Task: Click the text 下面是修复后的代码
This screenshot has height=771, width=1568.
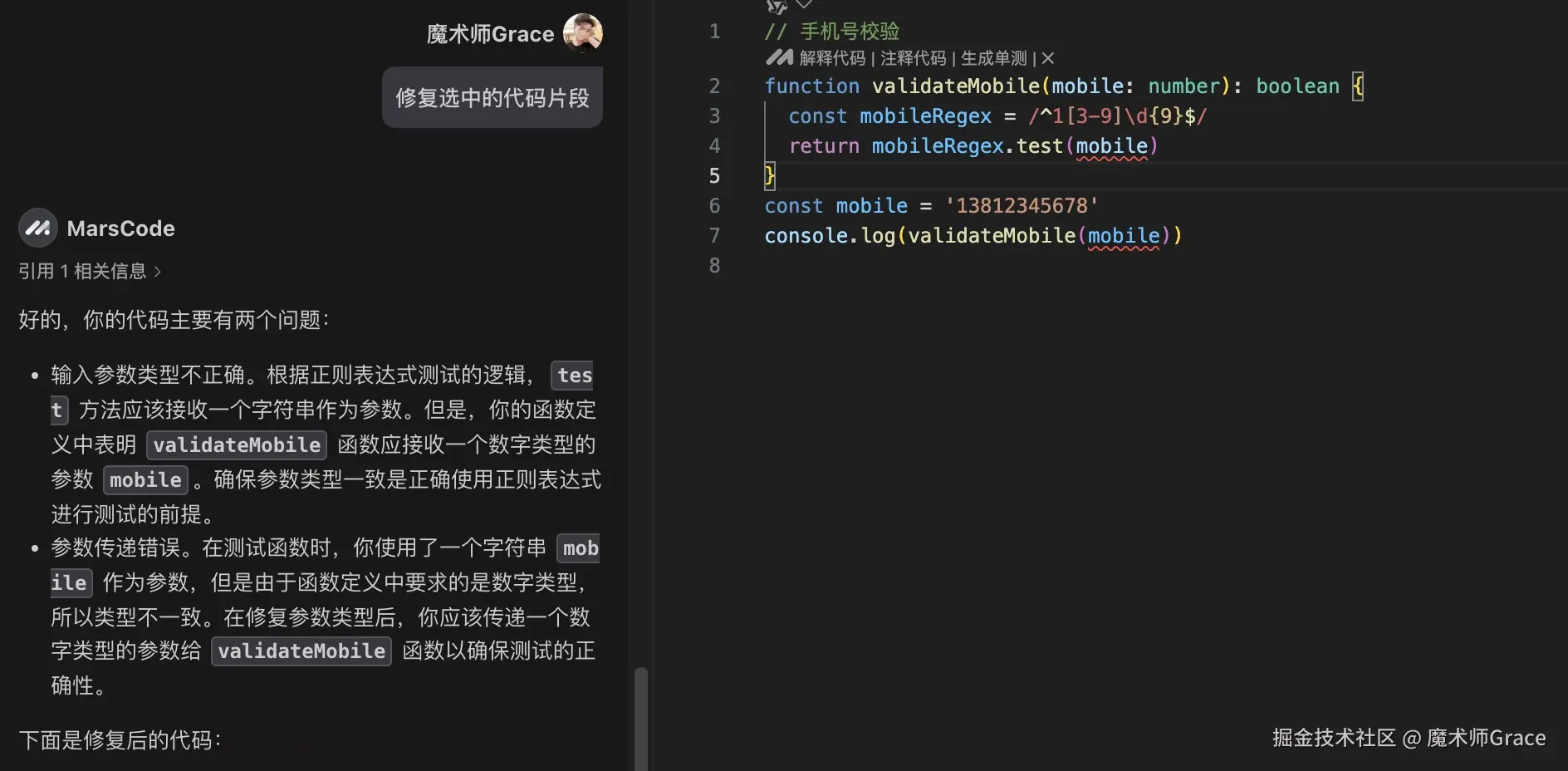Action: (120, 739)
